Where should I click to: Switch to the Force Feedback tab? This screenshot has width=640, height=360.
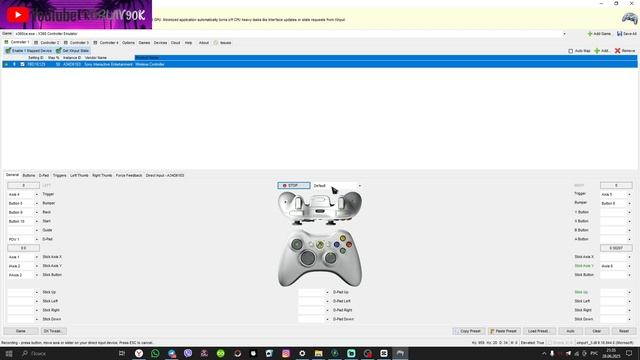[129, 176]
